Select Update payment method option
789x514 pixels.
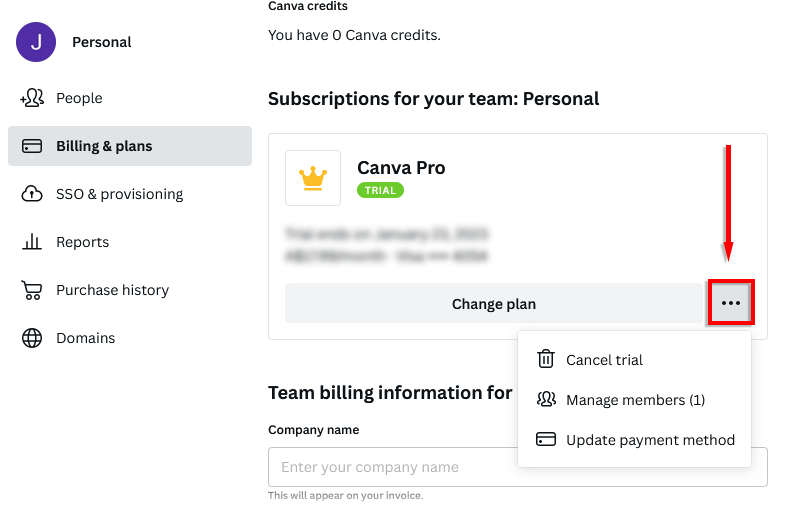coord(650,440)
